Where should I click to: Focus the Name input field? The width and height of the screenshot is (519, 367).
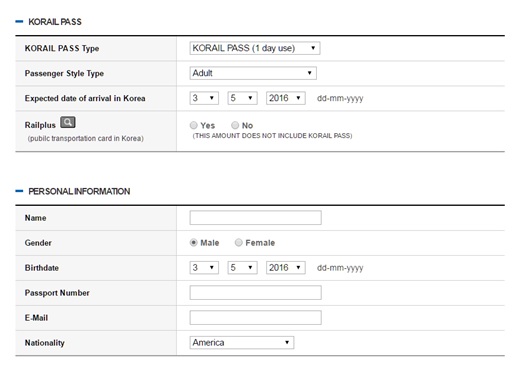pyautogui.click(x=256, y=218)
